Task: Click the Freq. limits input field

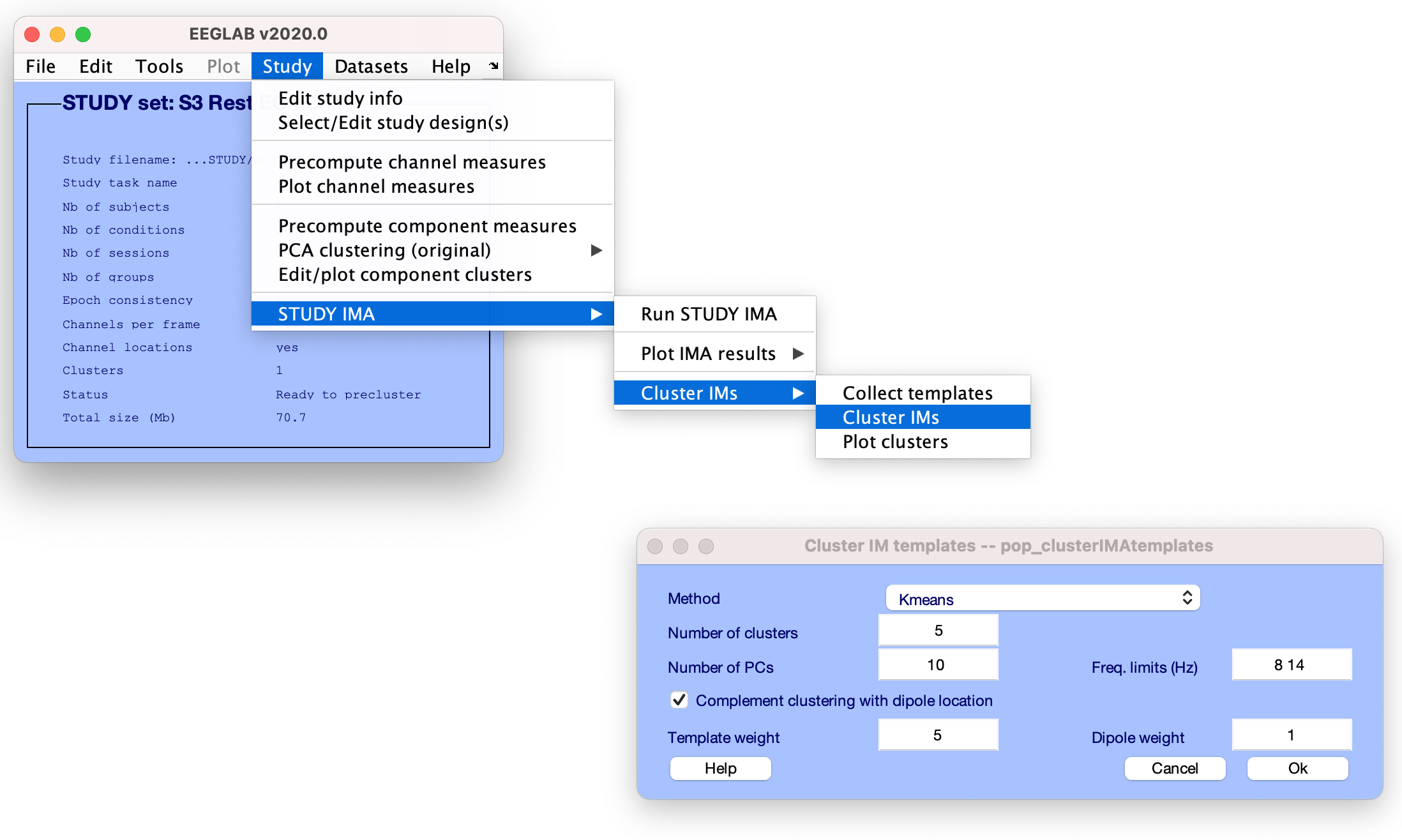Action: [x=1291, y=665]
